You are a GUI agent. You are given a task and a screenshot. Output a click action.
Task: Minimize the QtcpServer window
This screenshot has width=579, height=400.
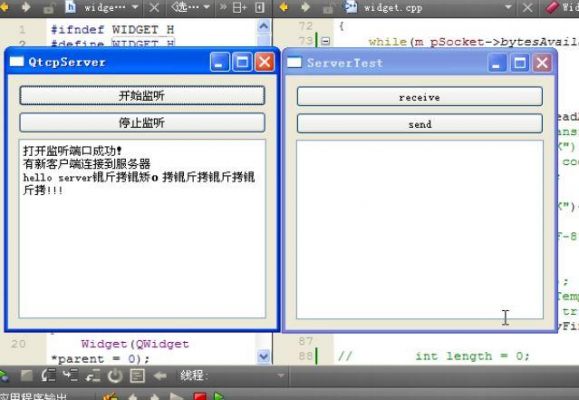pyautogui.click(x=220, y=62)
